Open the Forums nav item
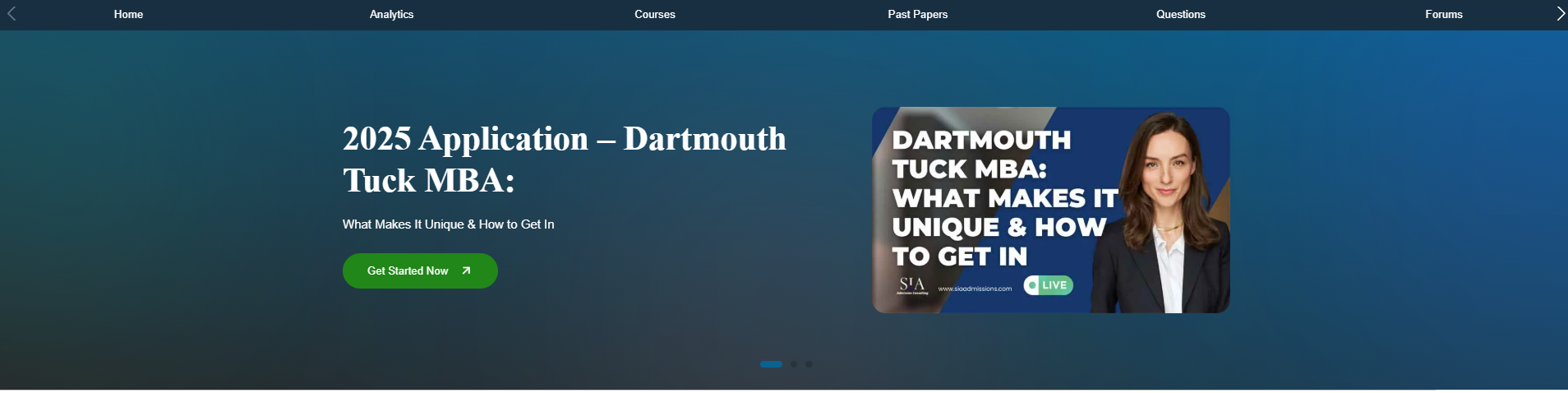This screenshot has width=1568, height=393. pos(1444,14)
